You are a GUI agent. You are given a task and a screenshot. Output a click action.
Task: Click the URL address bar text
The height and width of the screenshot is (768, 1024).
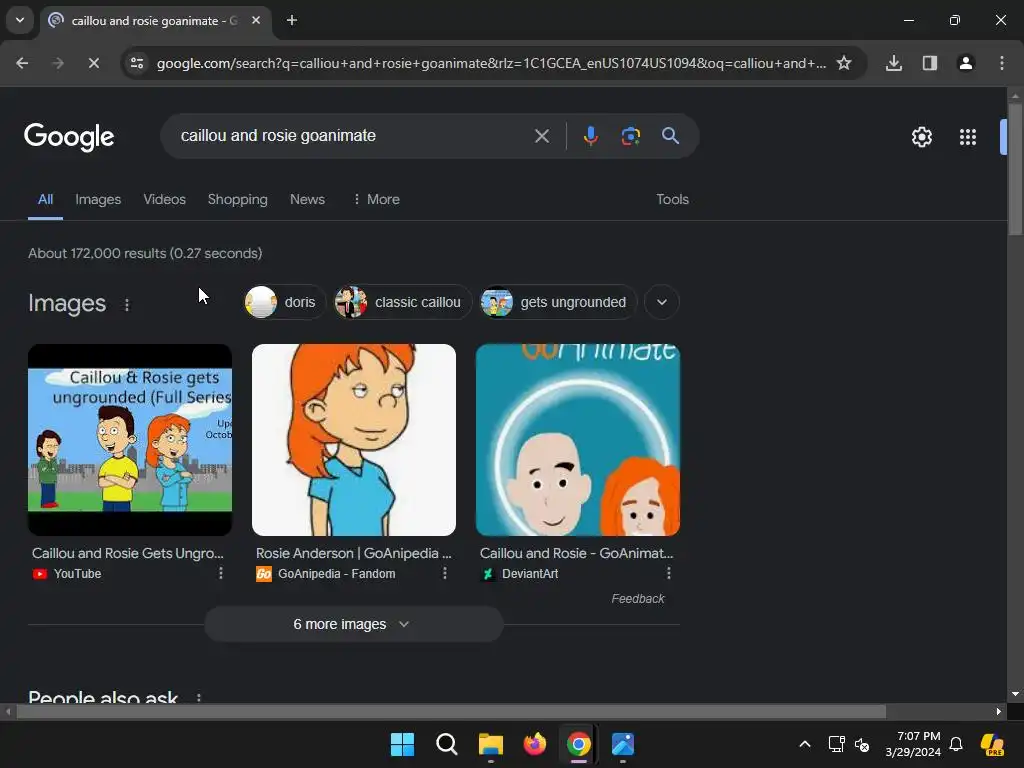[491, 63]
